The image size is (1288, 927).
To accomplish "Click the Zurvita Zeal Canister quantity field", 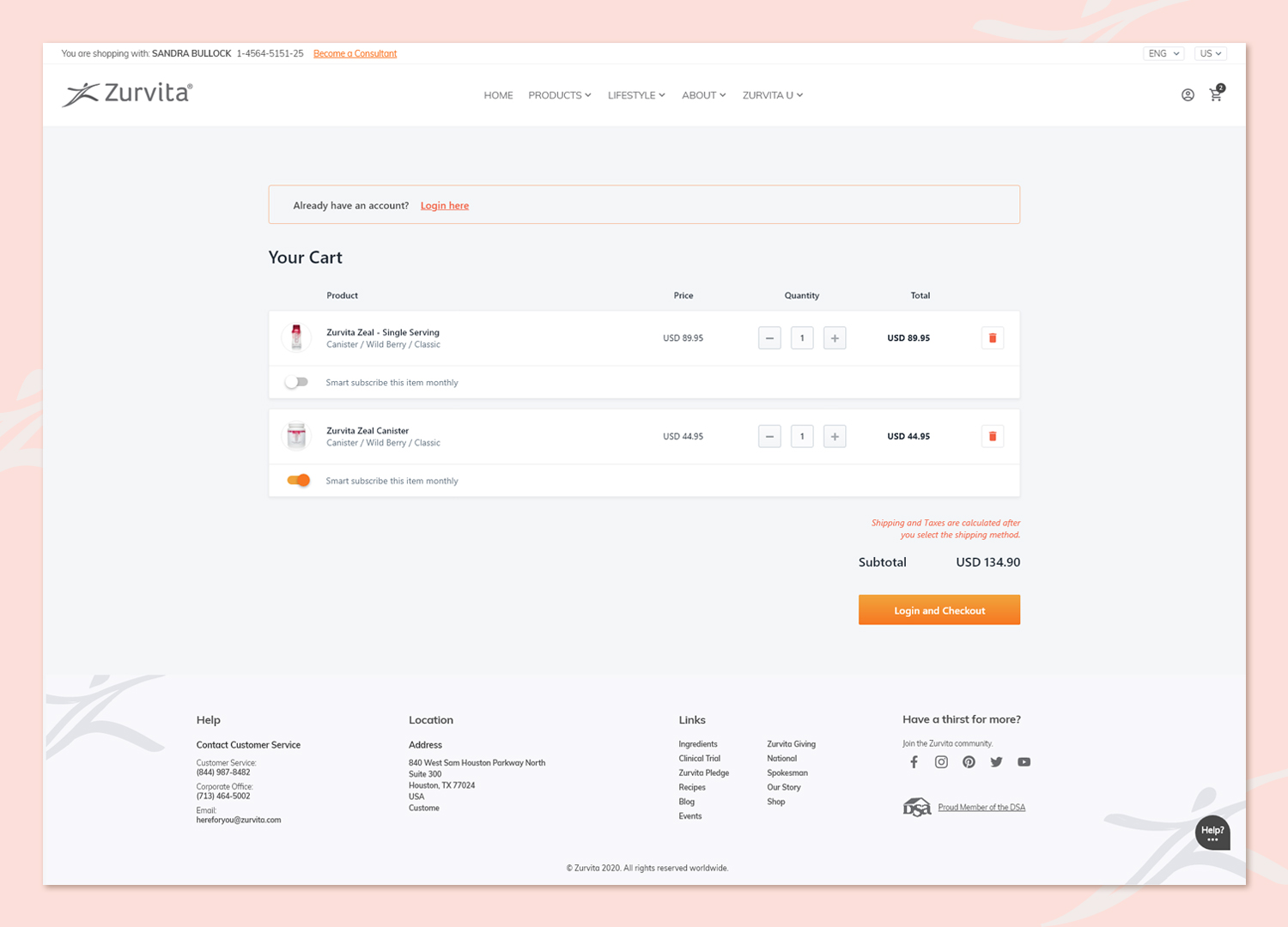I will 802,437.
